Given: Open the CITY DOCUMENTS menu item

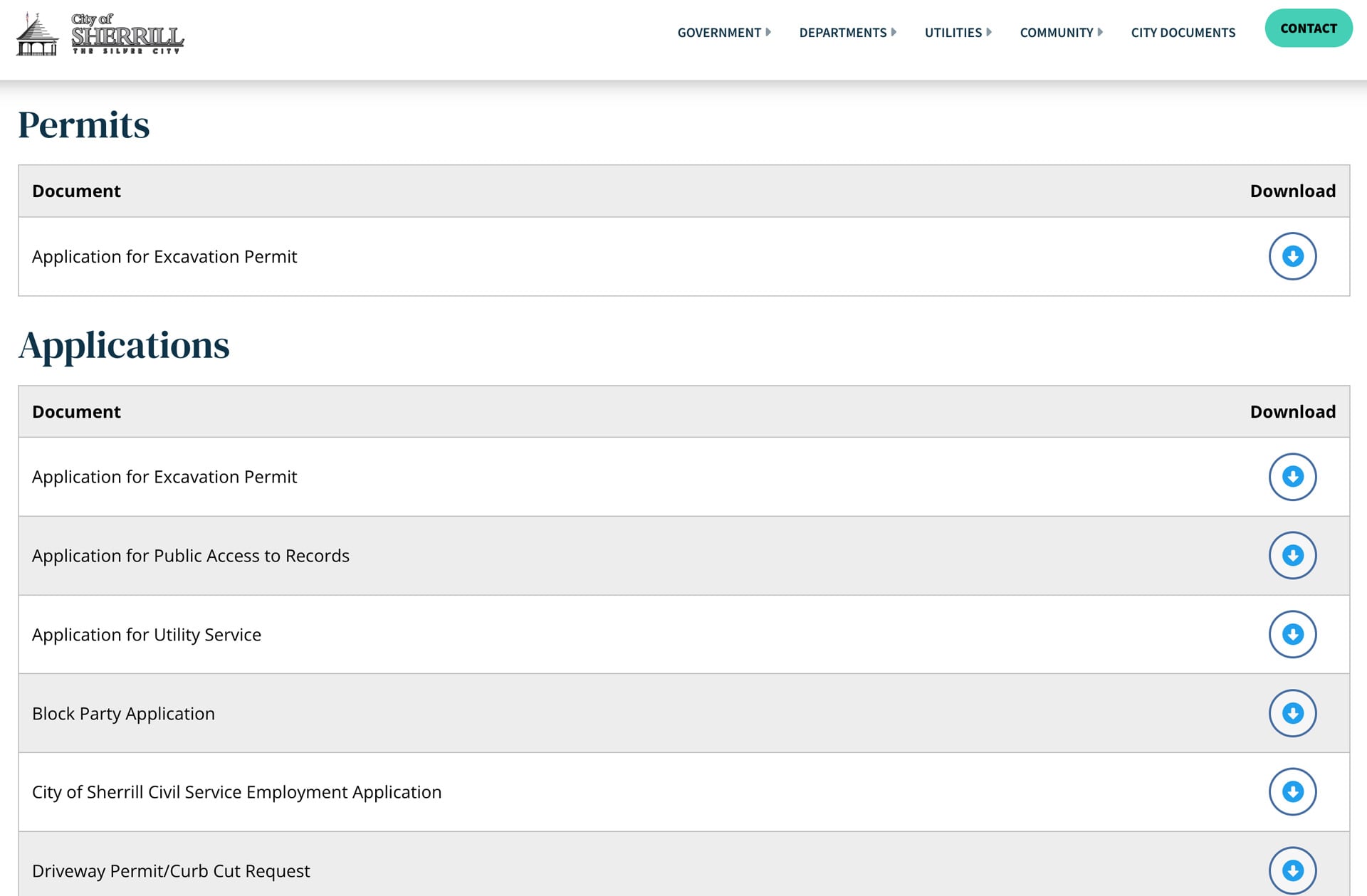Looking at the screenshot, I should click(1183, 33).
